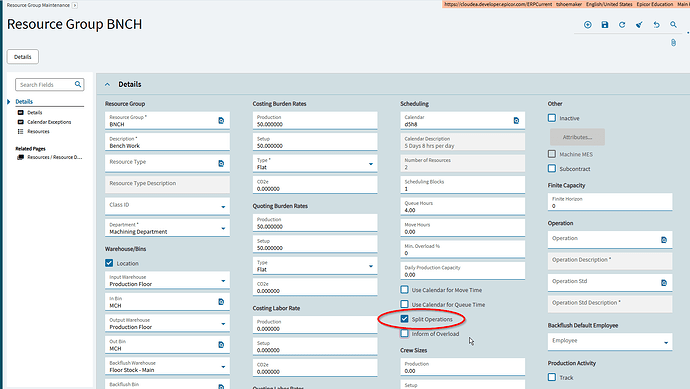Open the Backflush Default Employee dropdown

666,343
